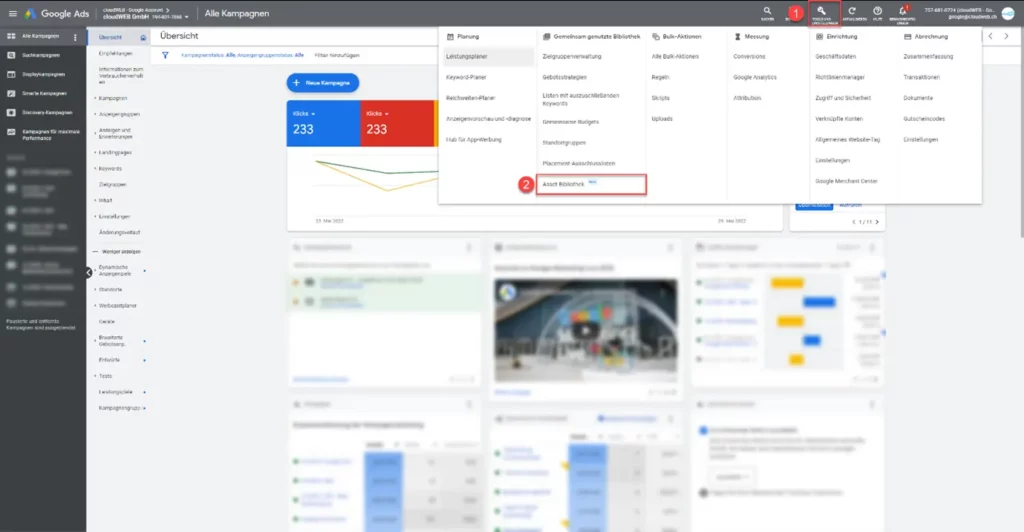Viewport: 1024px width, 532px height.
Task: Click the Alle Kampagnen grid icon
Action: (11, 37)
